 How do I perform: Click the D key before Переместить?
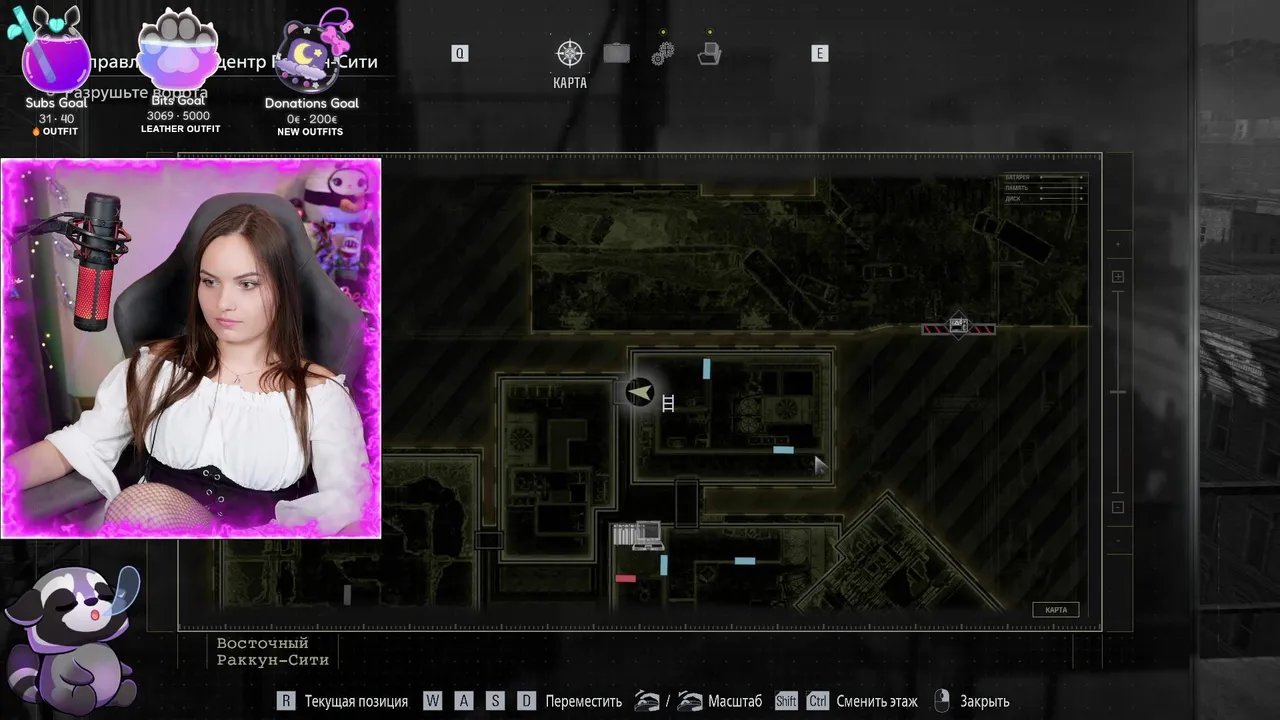526,701
